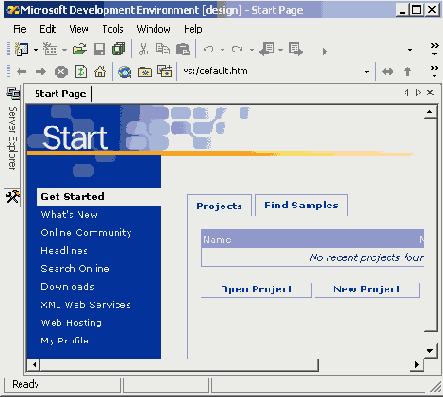Image resolution: width=443 pixels, height=397 pixels.
Task: Open the Headlines link
Action: click(64, 251)
